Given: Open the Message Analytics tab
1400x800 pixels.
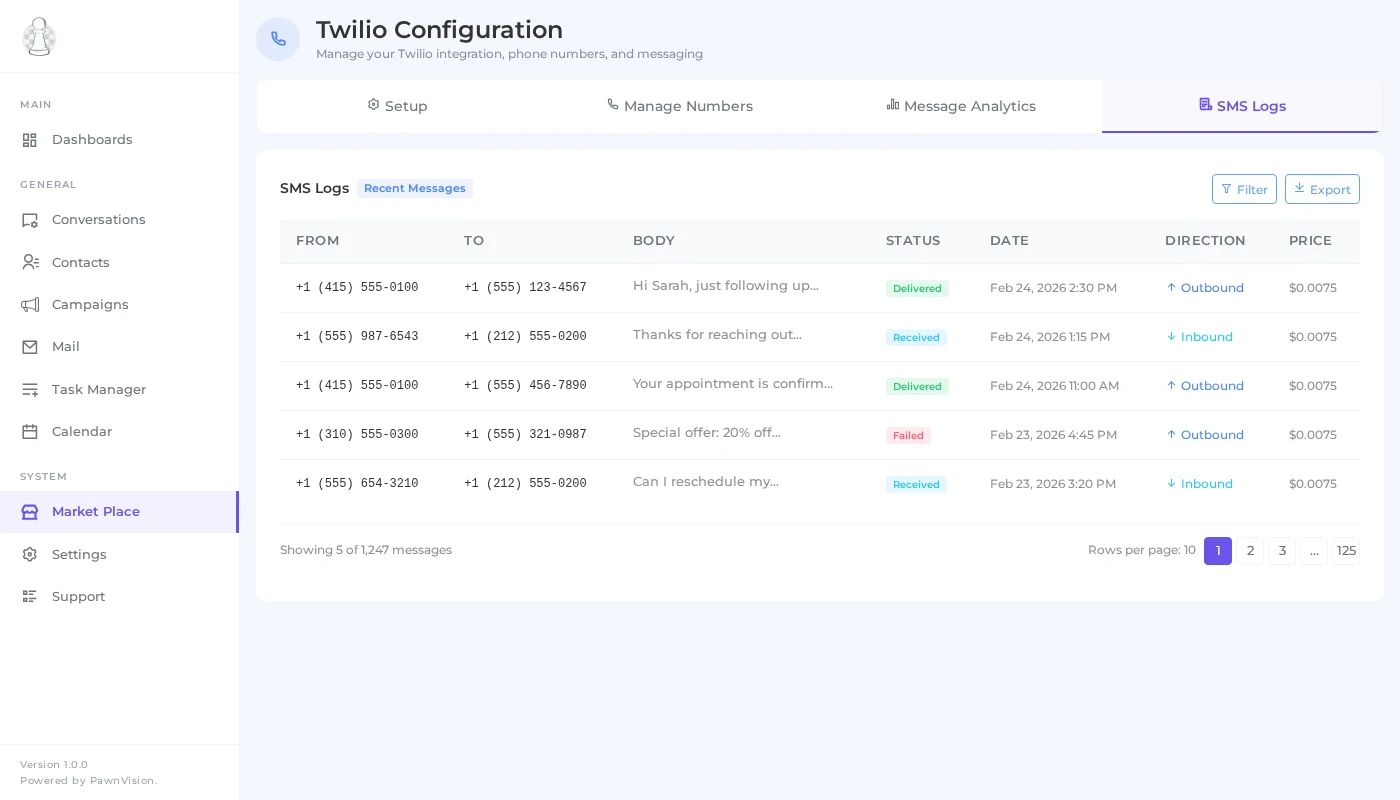Looking at the screenshot, I should point(960,106).
